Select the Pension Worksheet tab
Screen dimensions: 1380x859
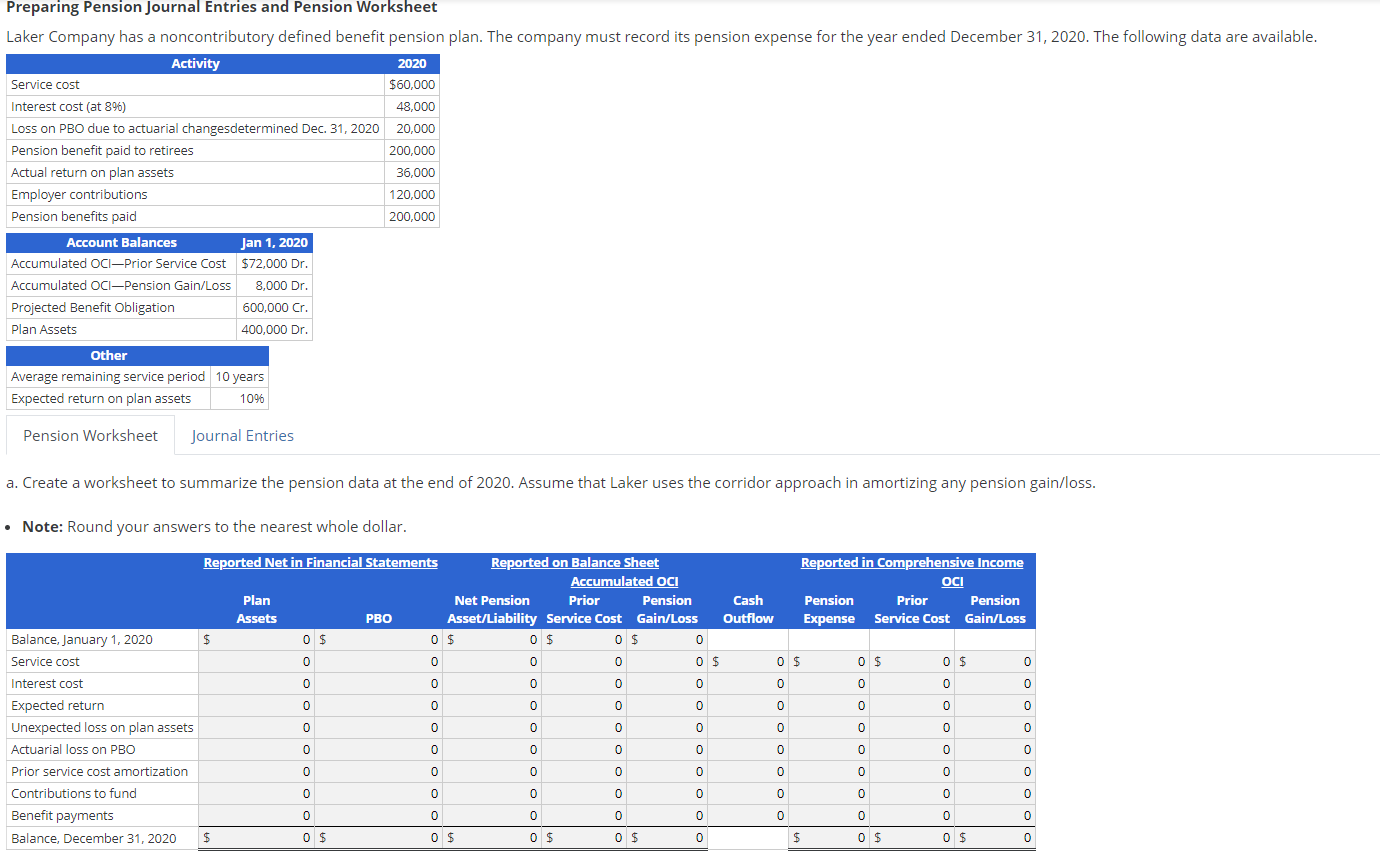point(90,436)
